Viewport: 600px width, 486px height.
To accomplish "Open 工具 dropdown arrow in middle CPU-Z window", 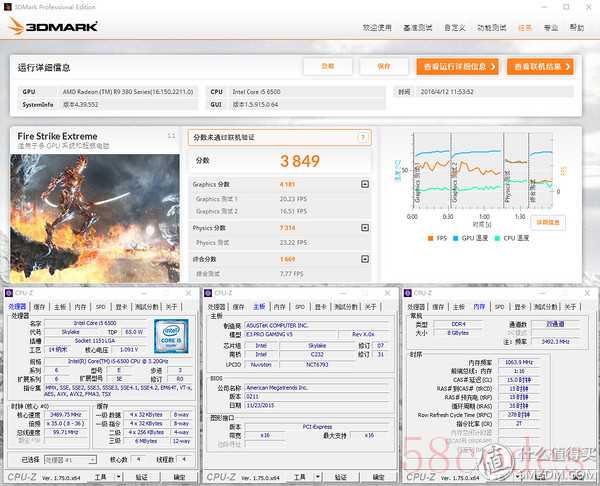I will coord(318,477).
